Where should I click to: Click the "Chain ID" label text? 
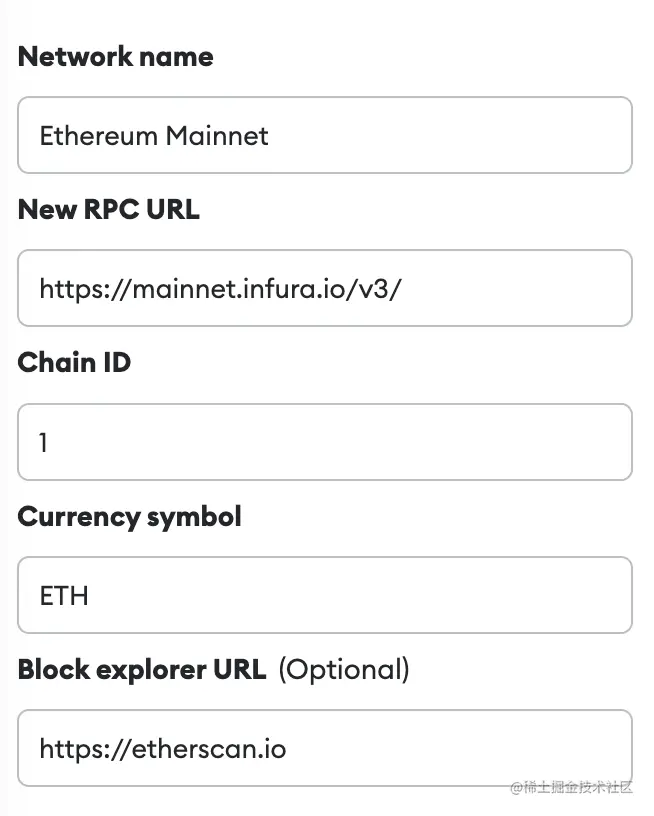[x=74, y=363]
